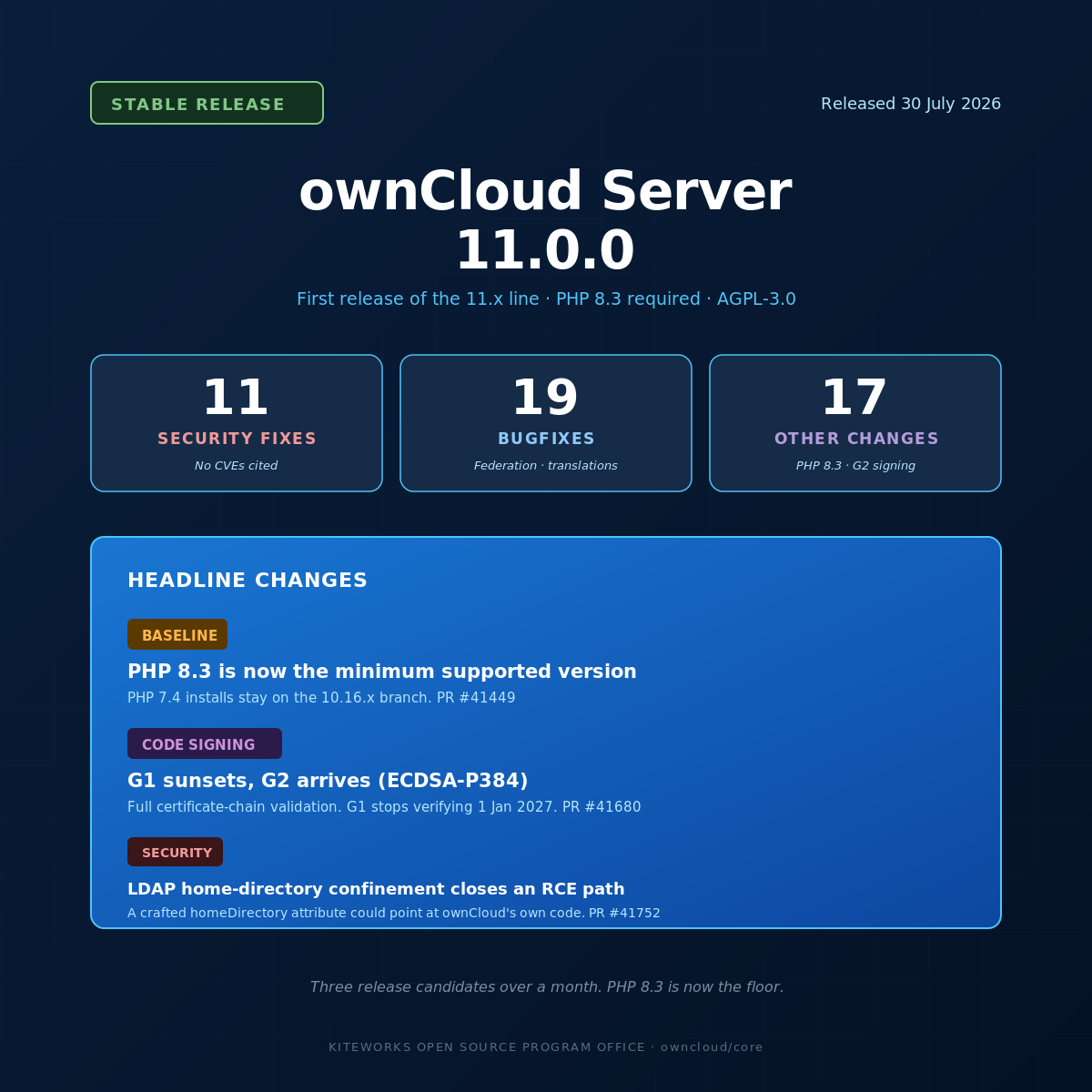Open the 17 Other Changes card
This screenshot has width=1092, height=1092.
[855, 423]
